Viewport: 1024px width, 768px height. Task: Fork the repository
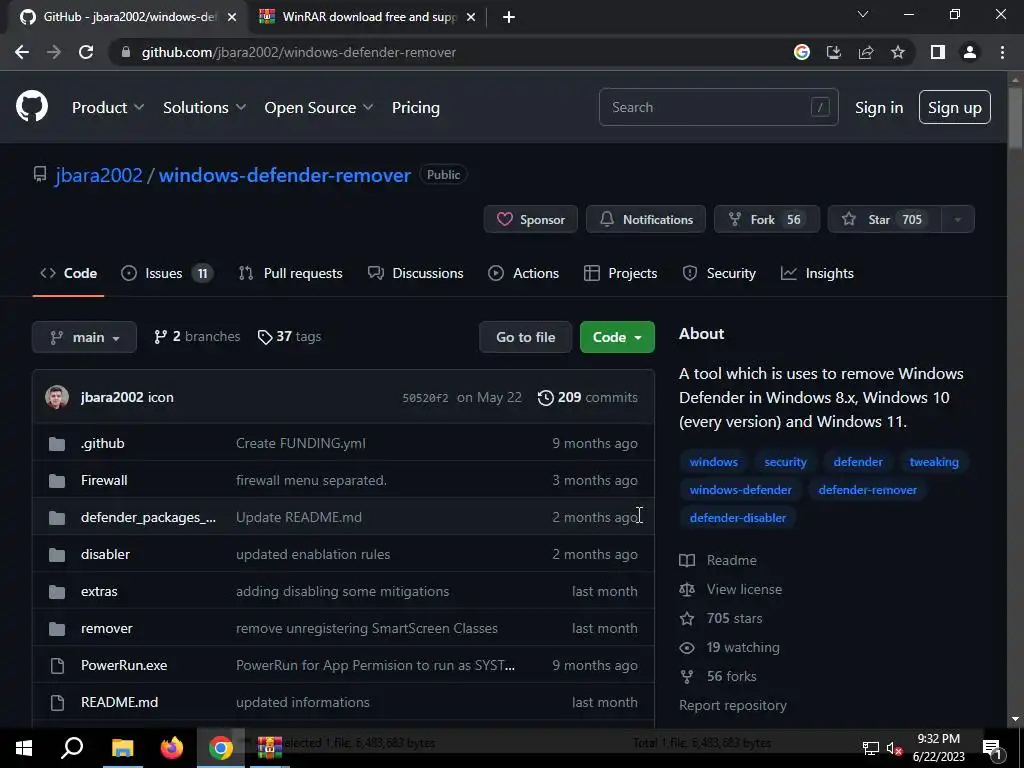click(x=767, y=219)
